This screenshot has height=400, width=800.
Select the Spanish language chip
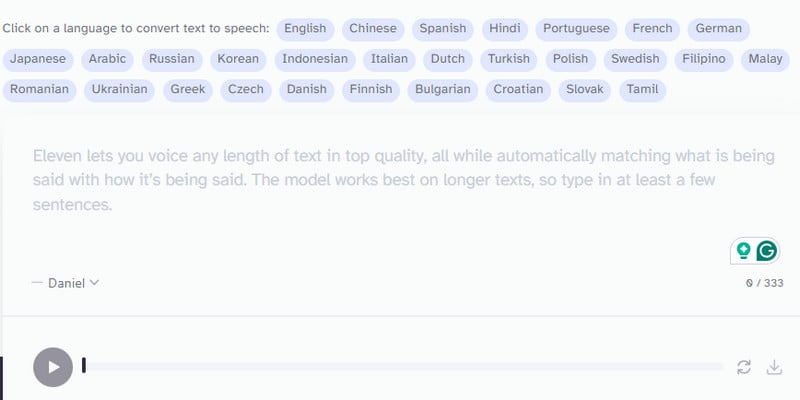[x=443, y=29]
